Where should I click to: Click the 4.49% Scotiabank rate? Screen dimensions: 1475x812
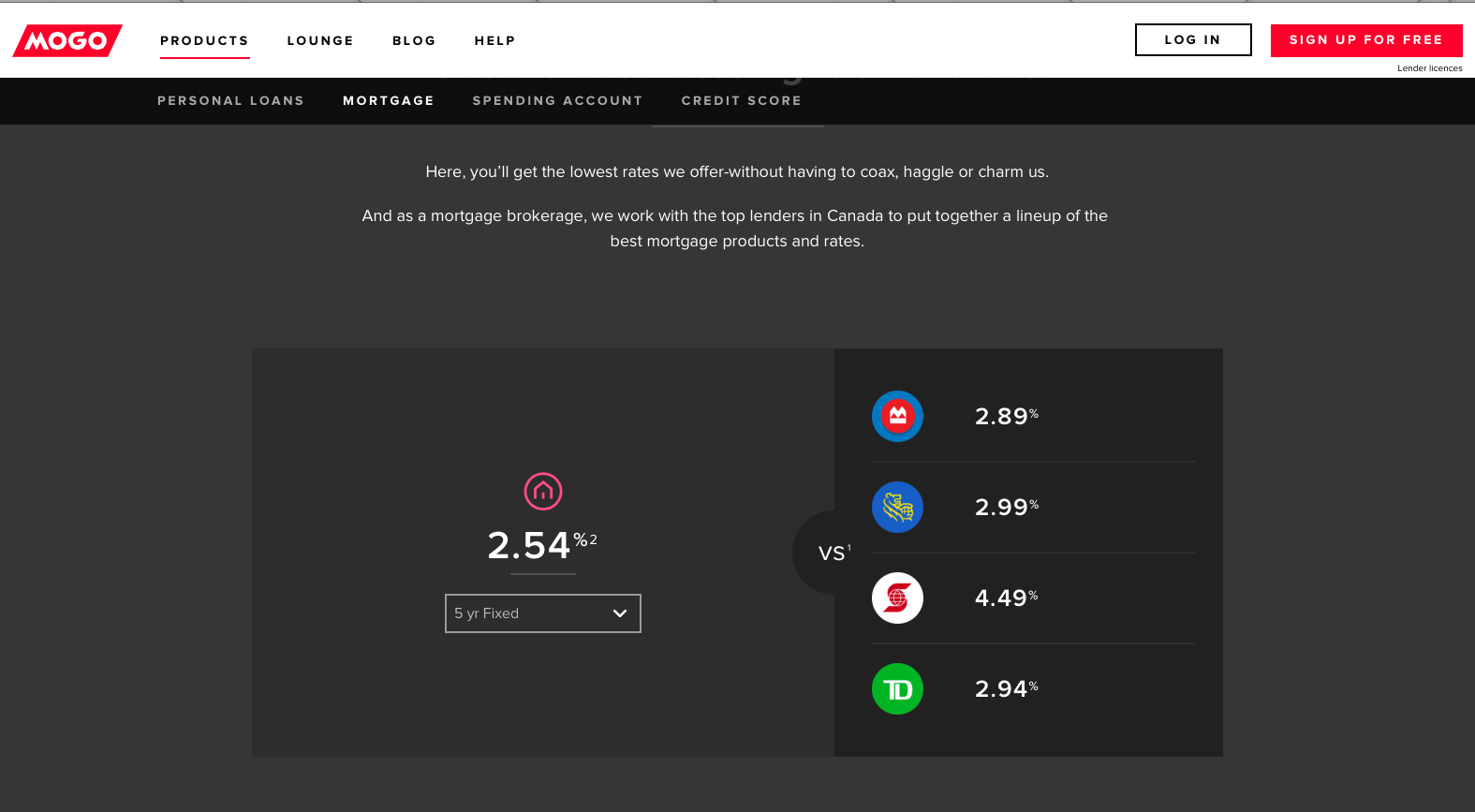pyautogui.click(x=1007, y=598)
